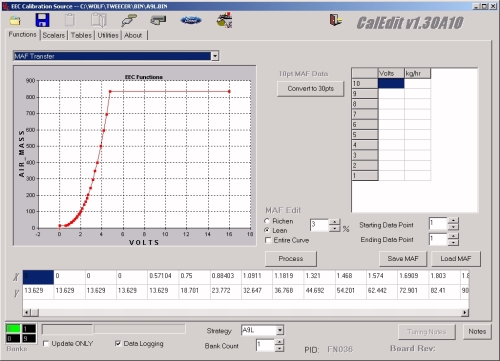Click the app icon in title bar

pos(6,6)
